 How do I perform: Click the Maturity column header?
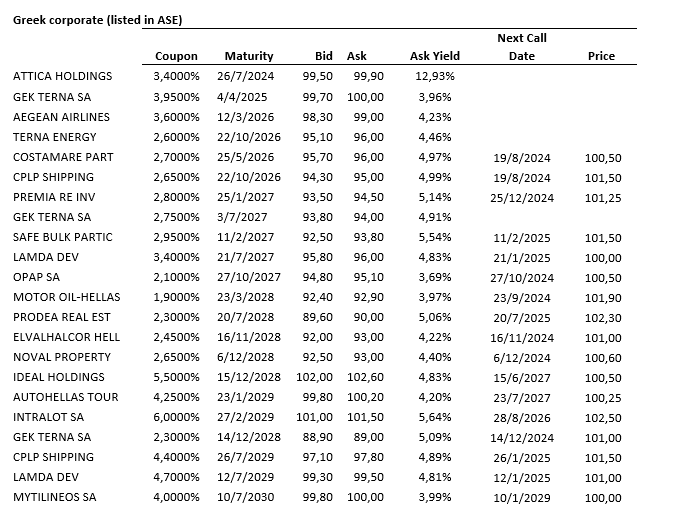coord(248,56)
